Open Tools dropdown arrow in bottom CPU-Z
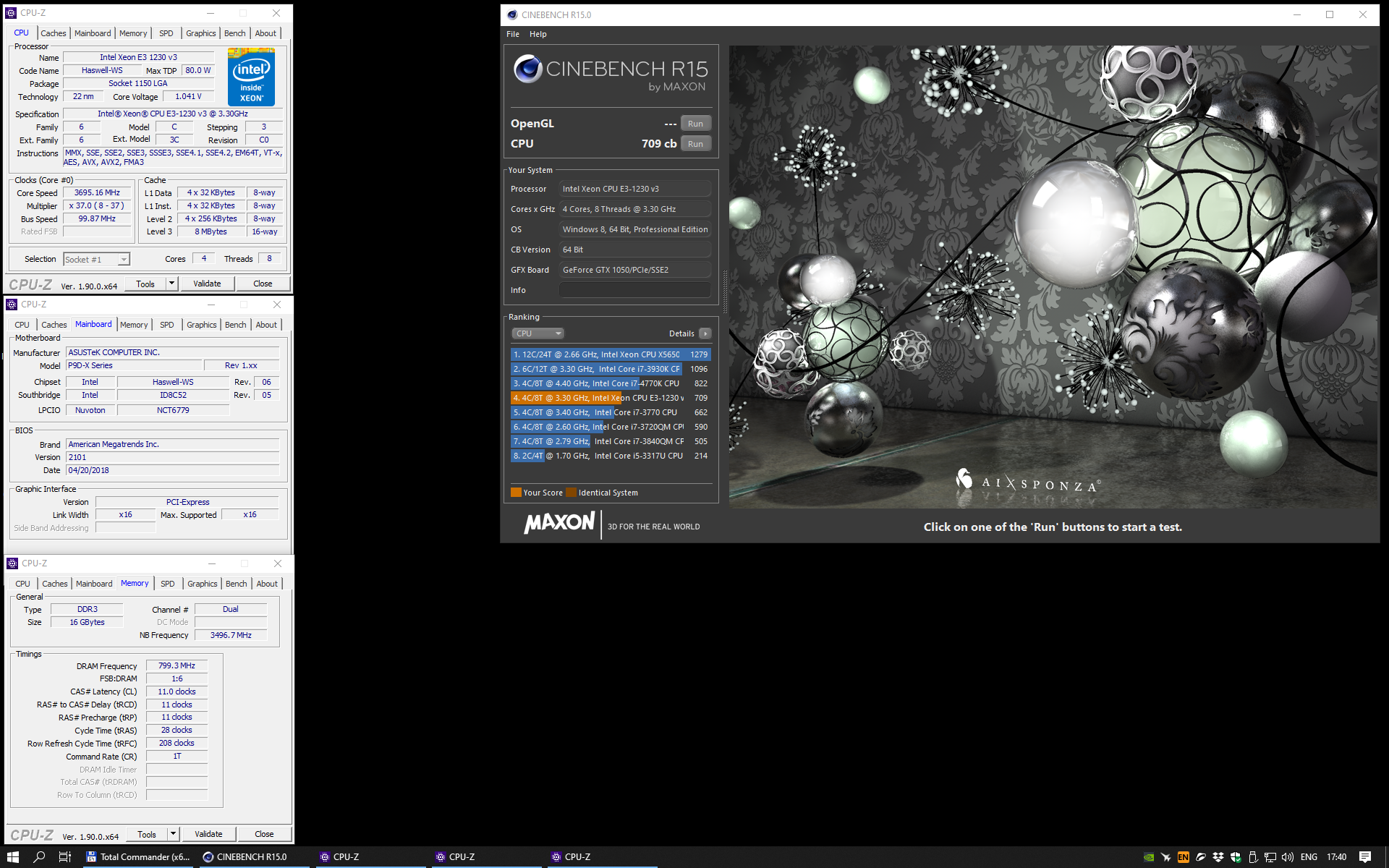 pyautogui.click(x=174, y=834)
